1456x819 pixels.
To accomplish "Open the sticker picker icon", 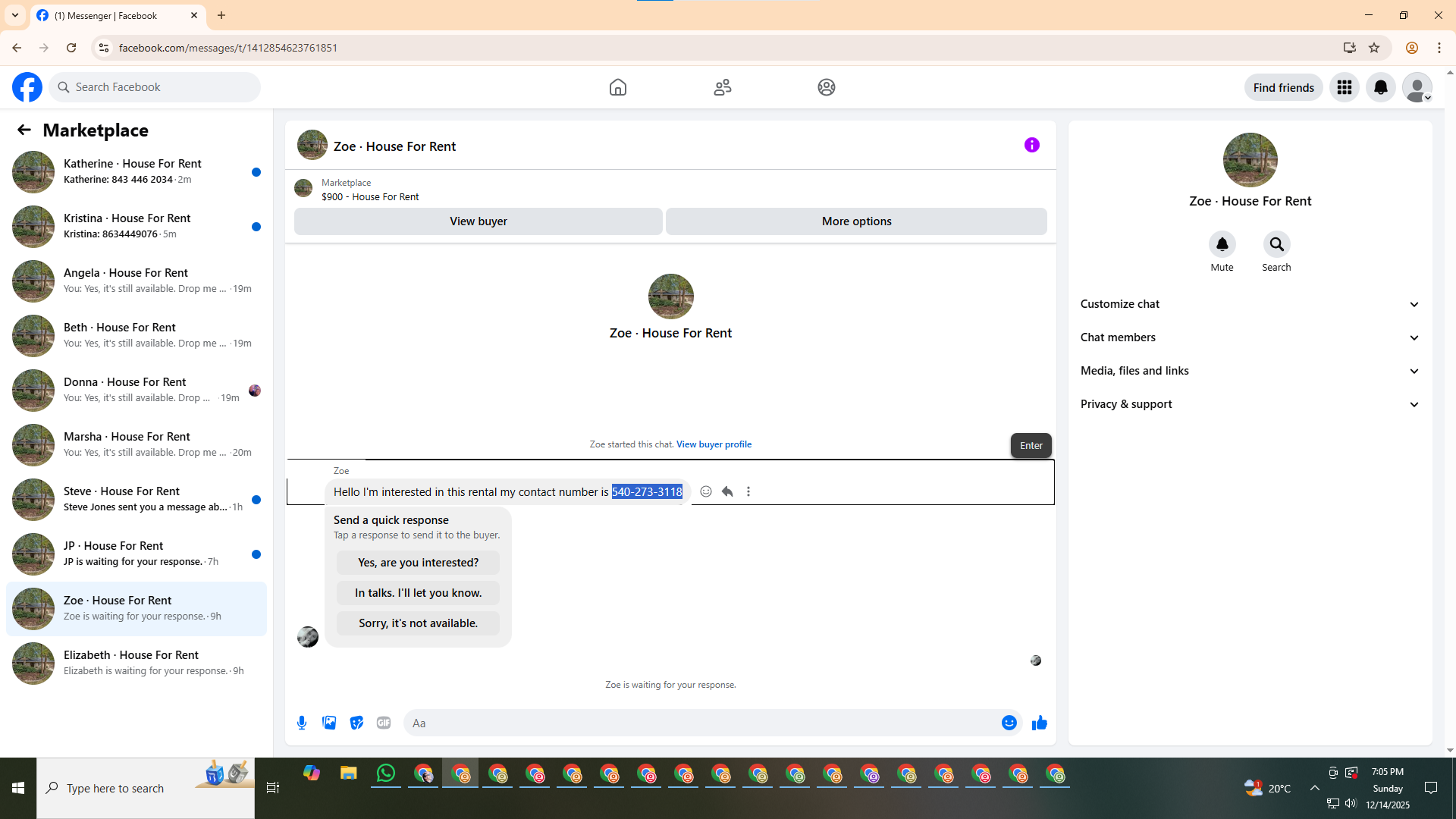I will click(x=356, y=723).
